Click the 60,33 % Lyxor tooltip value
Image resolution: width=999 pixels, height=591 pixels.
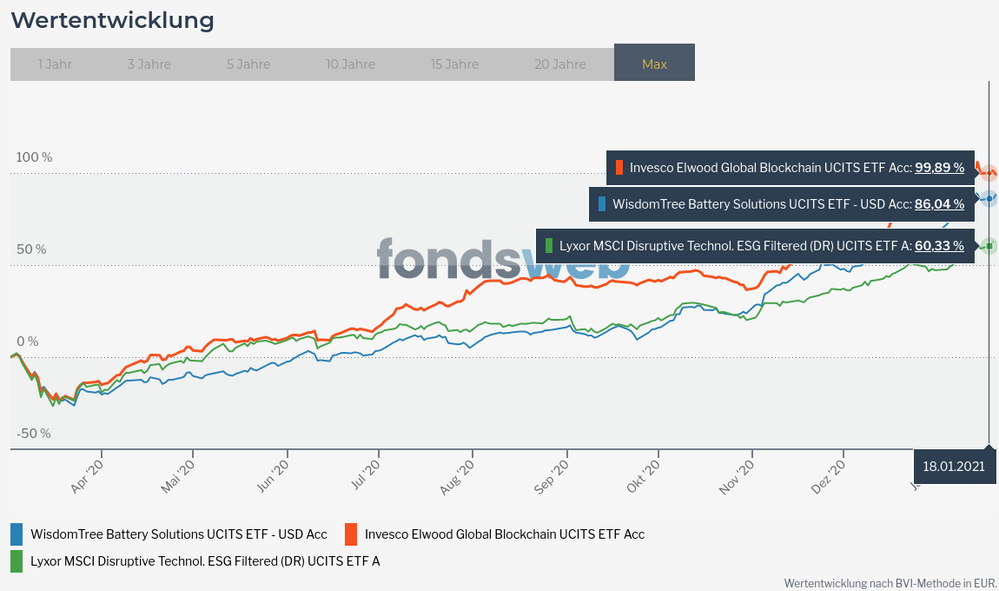[940, 245]
